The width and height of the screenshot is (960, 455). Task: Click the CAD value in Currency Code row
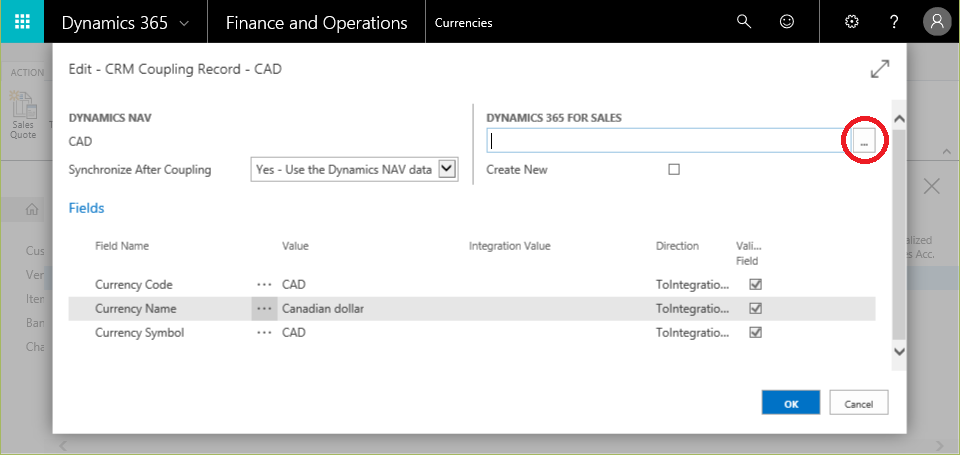(x=293, y=285)
